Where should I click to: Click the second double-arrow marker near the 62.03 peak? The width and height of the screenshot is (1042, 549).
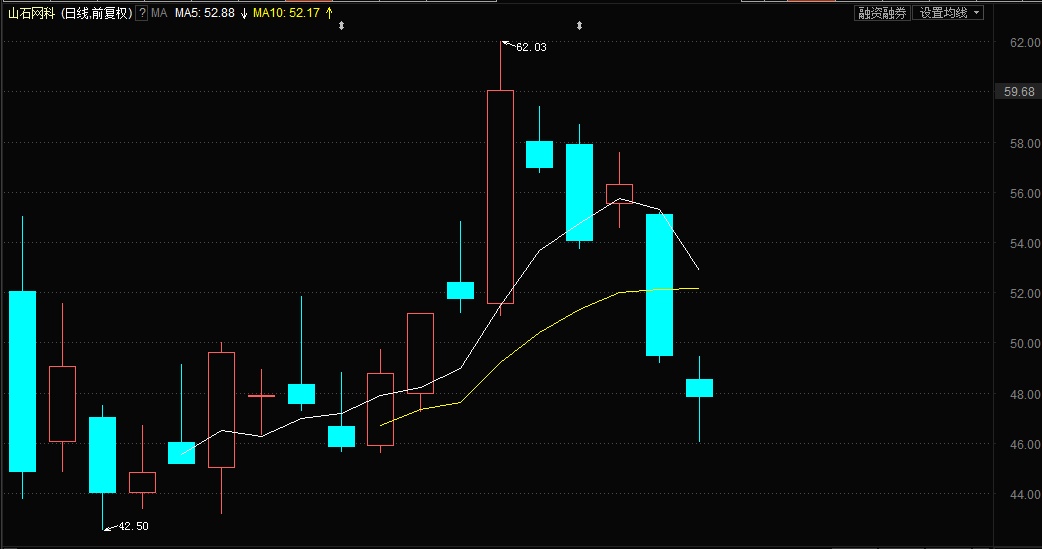pos(579,25)
